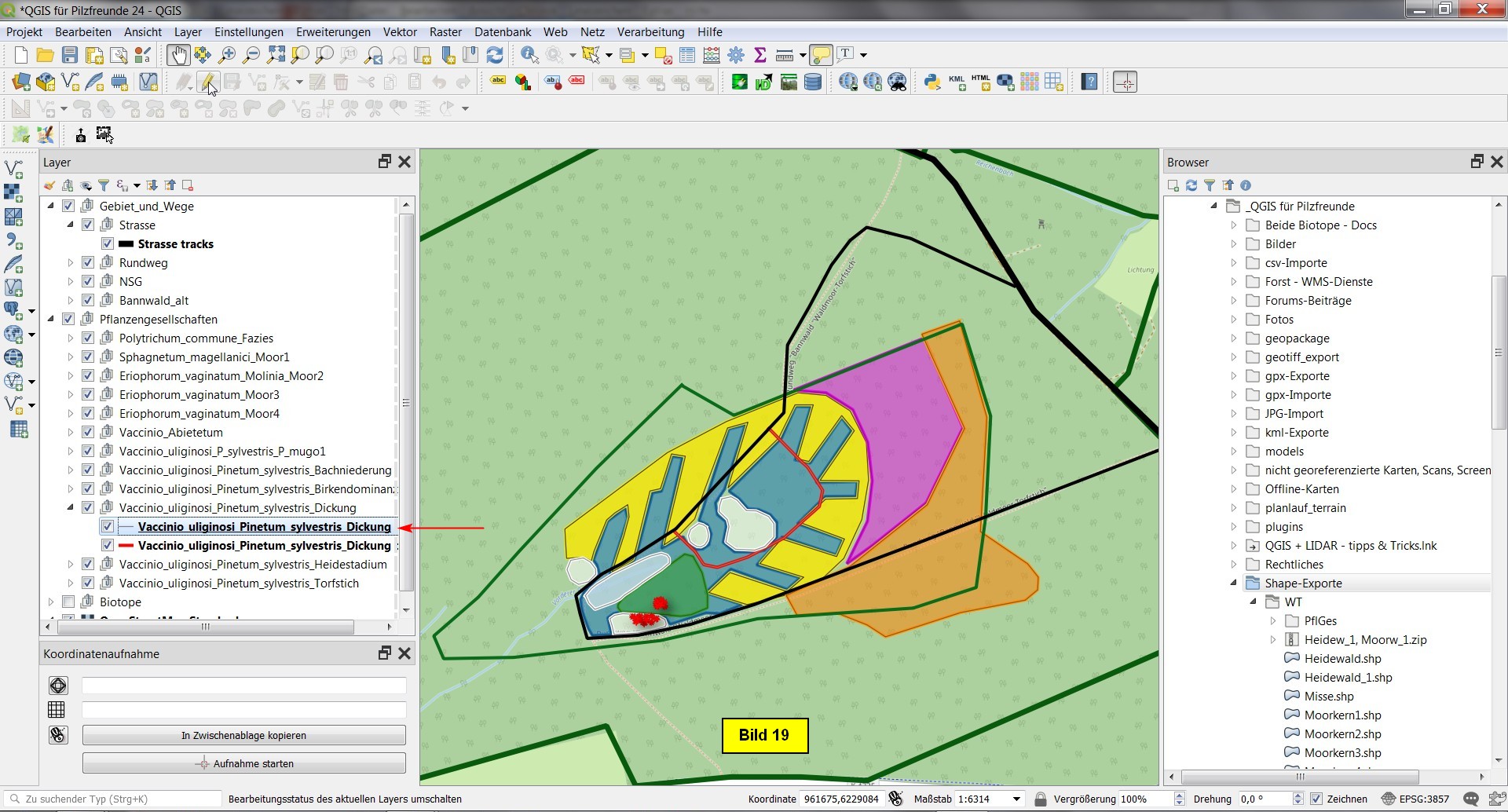Toggle the Zeichnen render checkbox
The width and height of the screenshot is (1508, 812).
pos(1317,799)
